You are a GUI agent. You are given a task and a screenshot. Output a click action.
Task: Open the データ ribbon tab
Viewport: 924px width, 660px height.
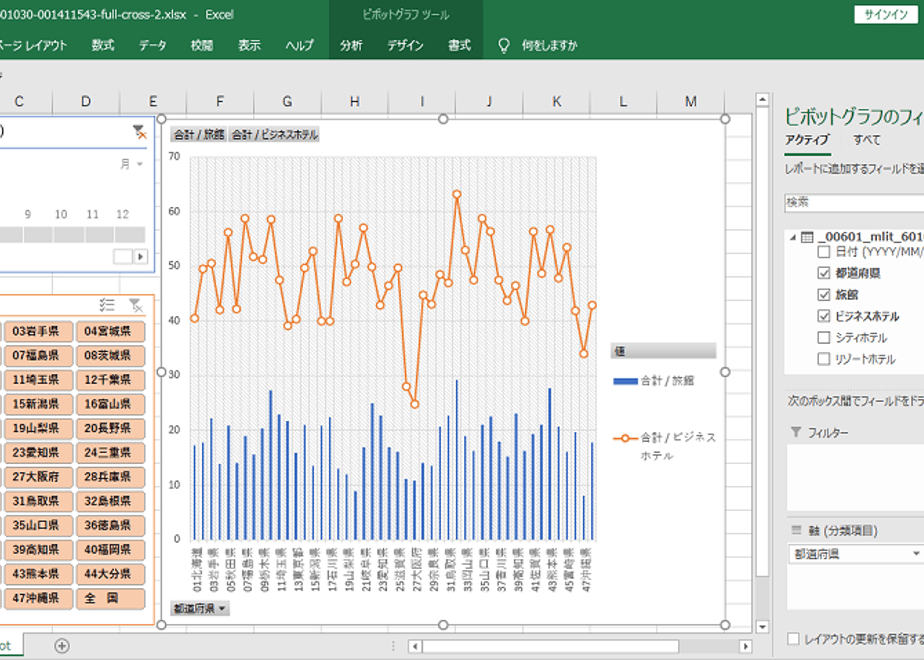pyautogui.click(x=153, y=45)
